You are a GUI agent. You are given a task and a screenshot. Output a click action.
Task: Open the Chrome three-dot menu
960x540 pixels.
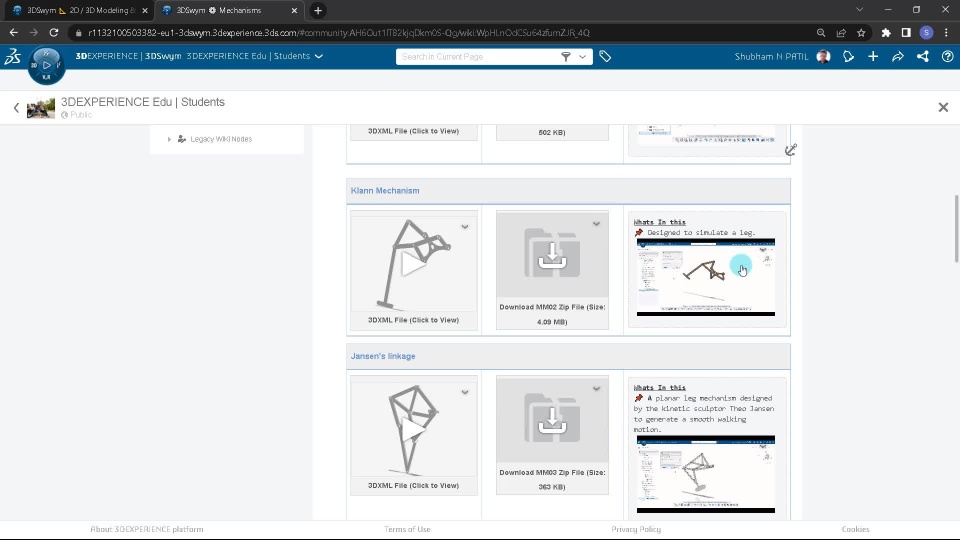click(x=947, y=32)
